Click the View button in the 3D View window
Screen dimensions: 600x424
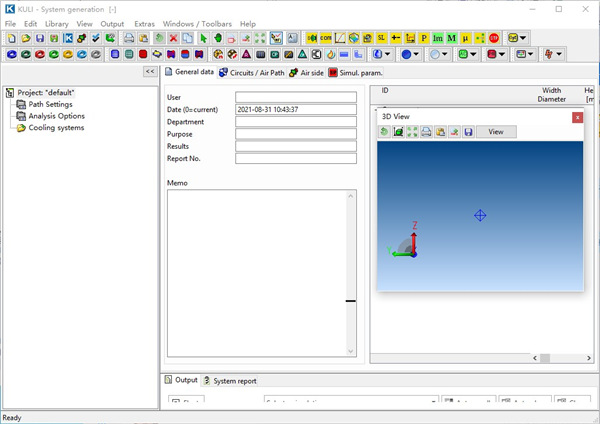tap(496, 132)
